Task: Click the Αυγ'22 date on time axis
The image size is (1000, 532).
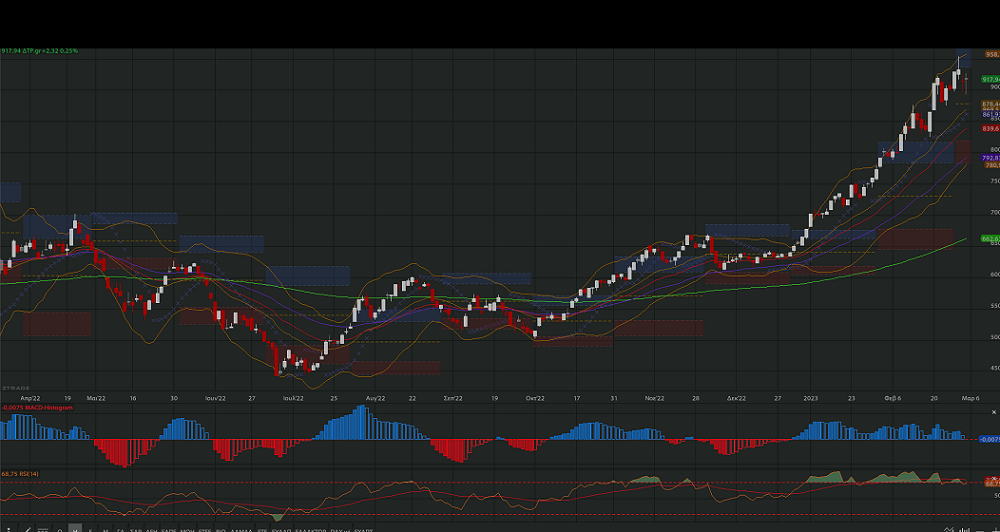Action: 375,398
